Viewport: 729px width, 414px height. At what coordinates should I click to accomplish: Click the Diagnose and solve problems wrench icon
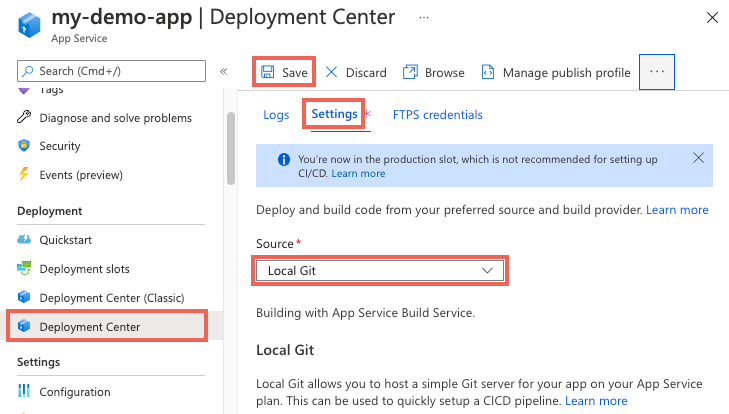tap(24, 117)
